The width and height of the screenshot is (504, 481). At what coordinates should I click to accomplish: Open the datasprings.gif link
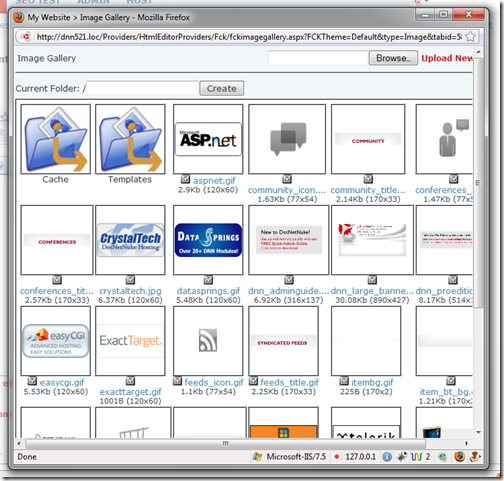pos(208,291)
